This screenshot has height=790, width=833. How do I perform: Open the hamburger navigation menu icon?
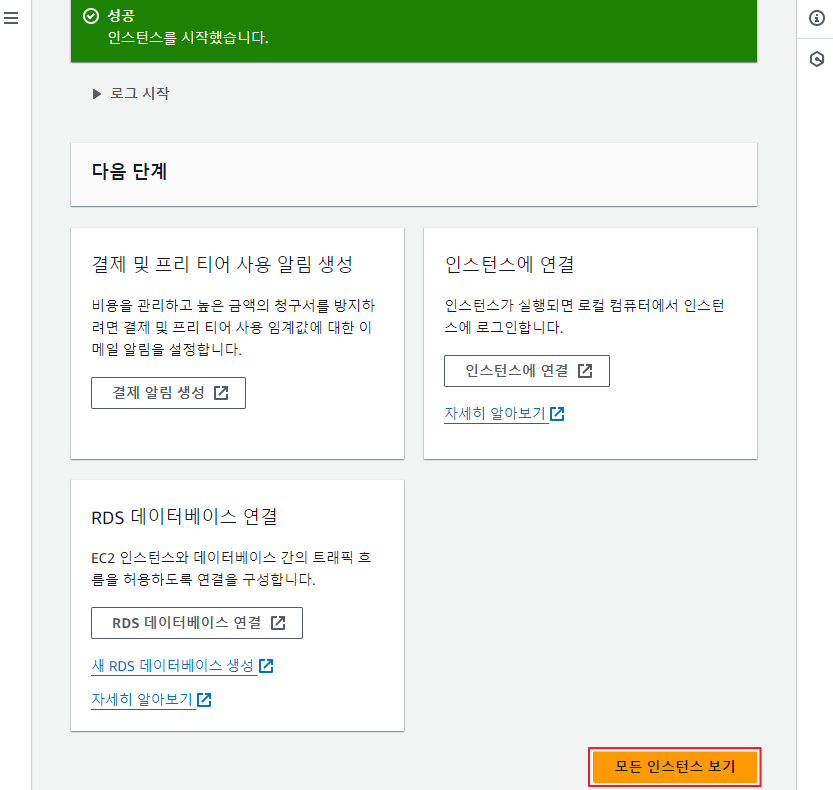point(11,18)
